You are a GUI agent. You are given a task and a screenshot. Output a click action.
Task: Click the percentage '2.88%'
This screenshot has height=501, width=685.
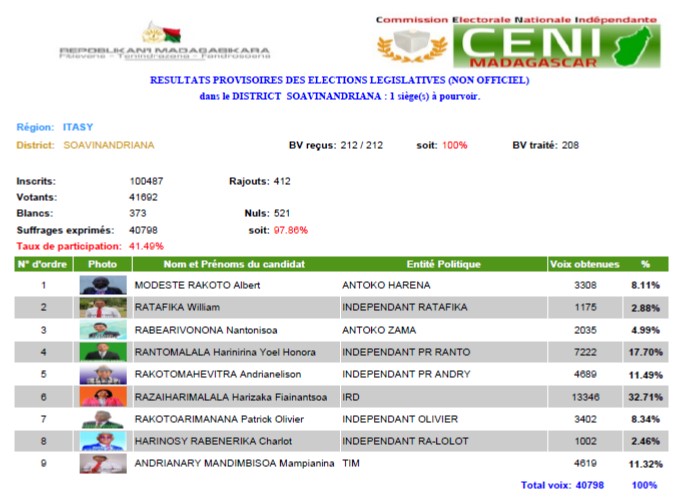(x=646, y=308)
